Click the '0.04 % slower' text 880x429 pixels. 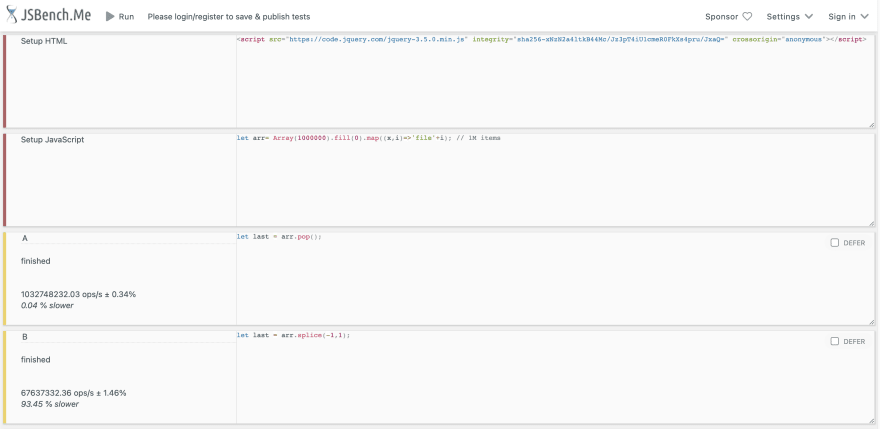47,305
